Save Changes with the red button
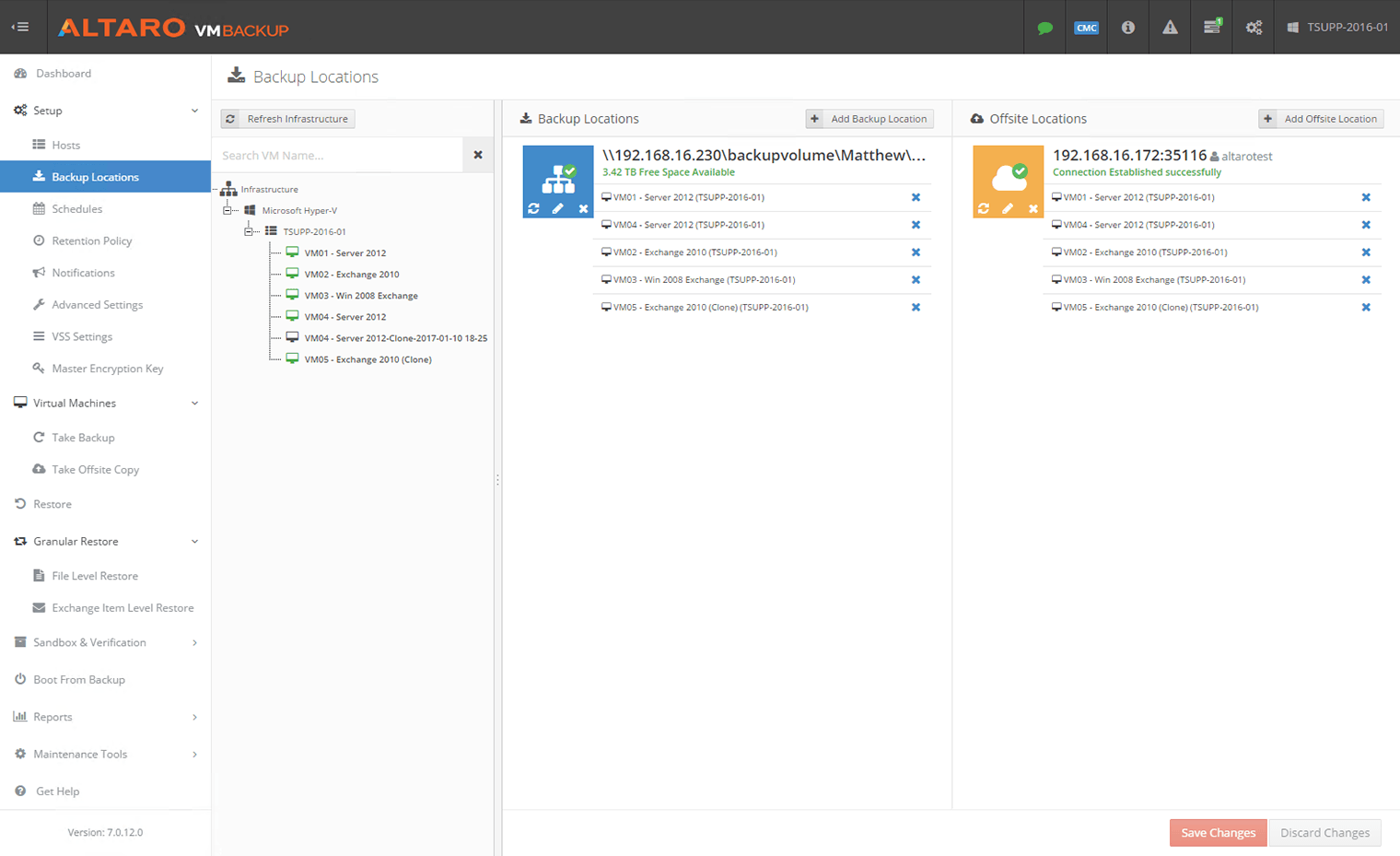 (x=1218, y=832)
